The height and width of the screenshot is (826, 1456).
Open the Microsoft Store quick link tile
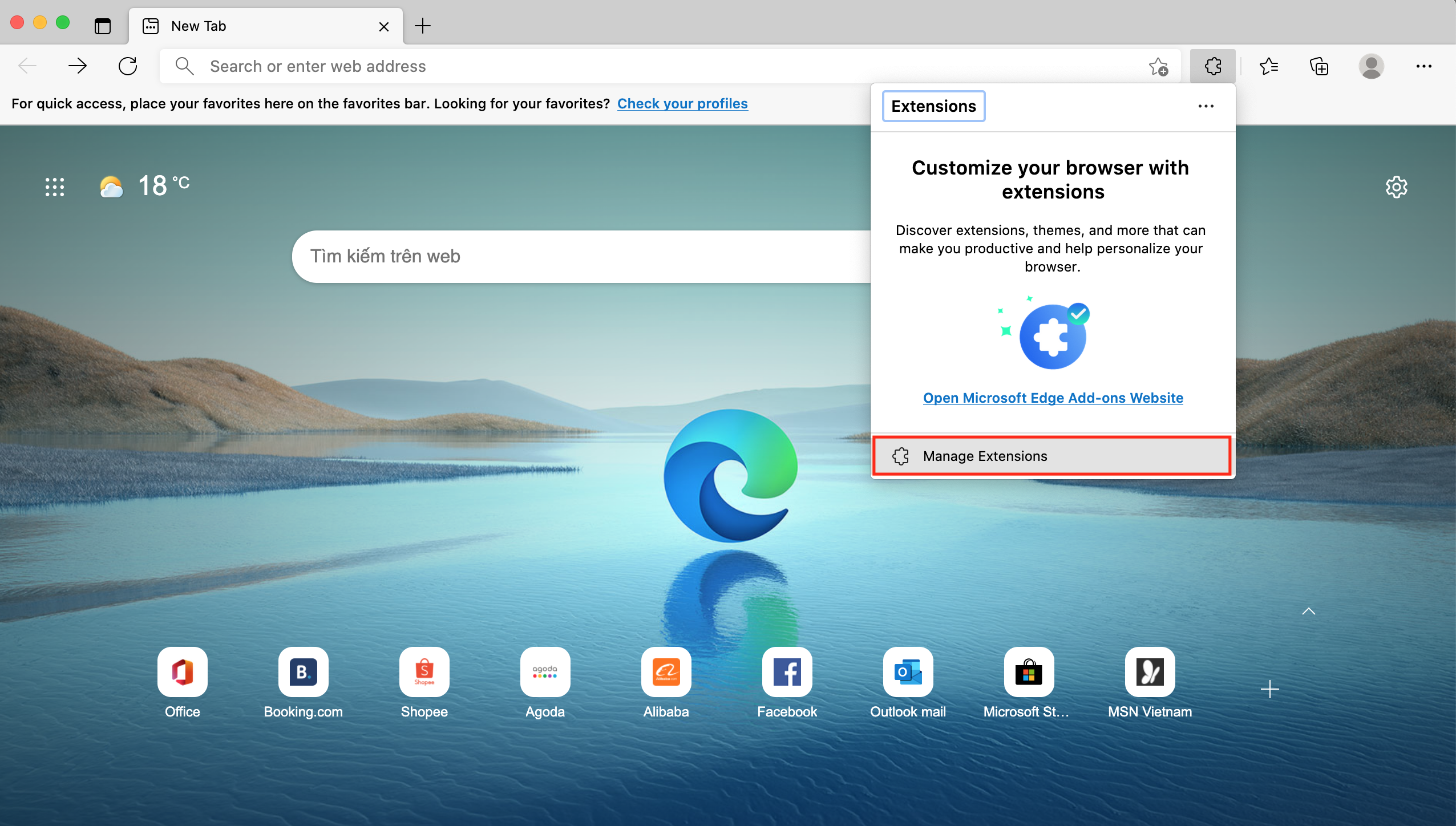tap(1029, 683)
